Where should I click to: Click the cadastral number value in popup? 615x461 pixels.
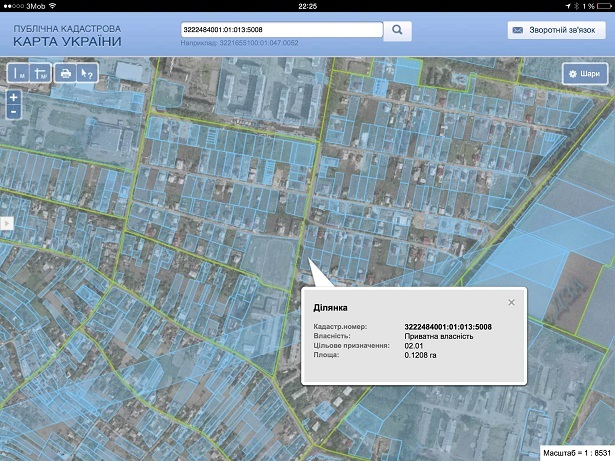point(447,327)
